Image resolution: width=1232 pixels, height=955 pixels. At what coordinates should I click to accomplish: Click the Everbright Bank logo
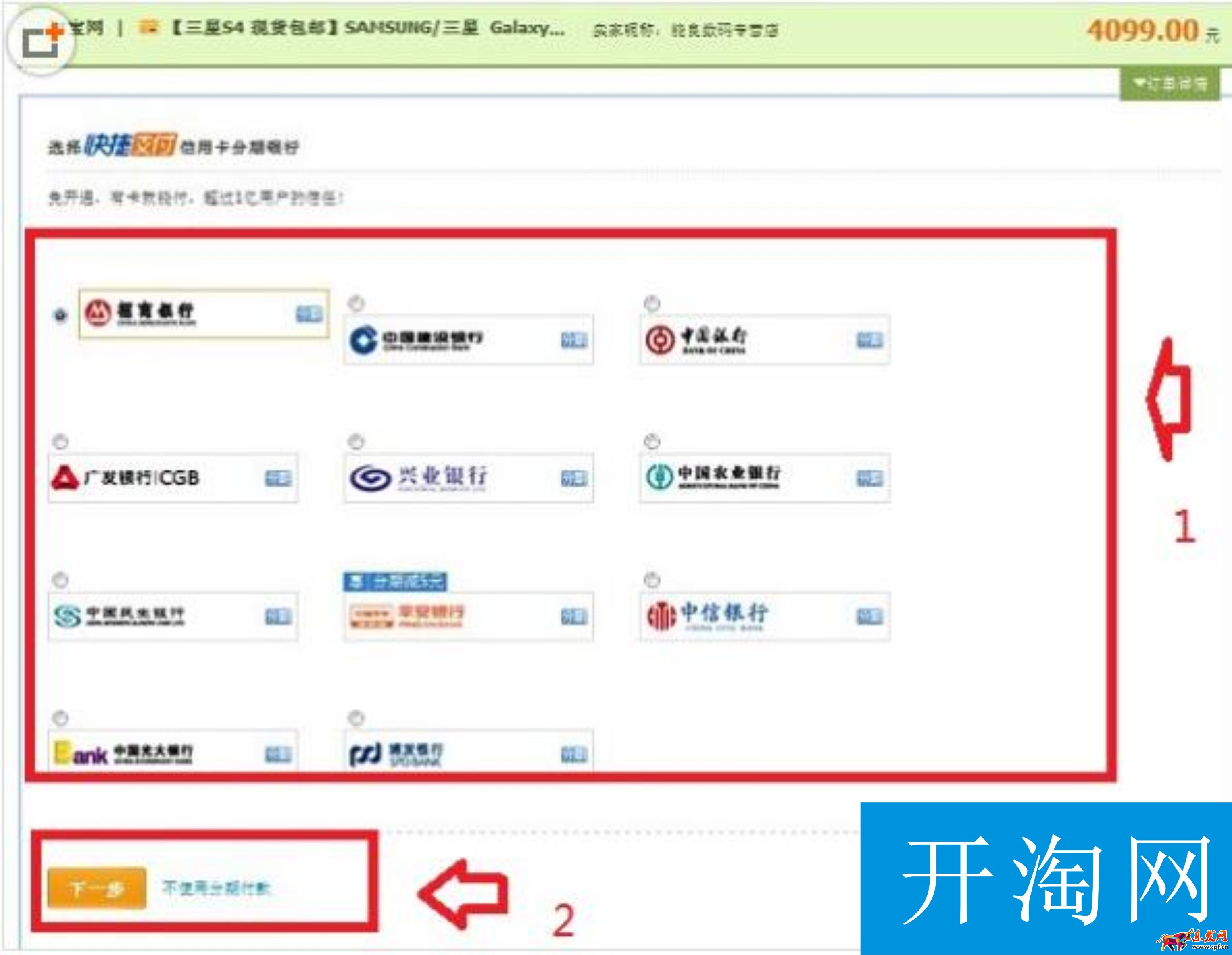124,753
